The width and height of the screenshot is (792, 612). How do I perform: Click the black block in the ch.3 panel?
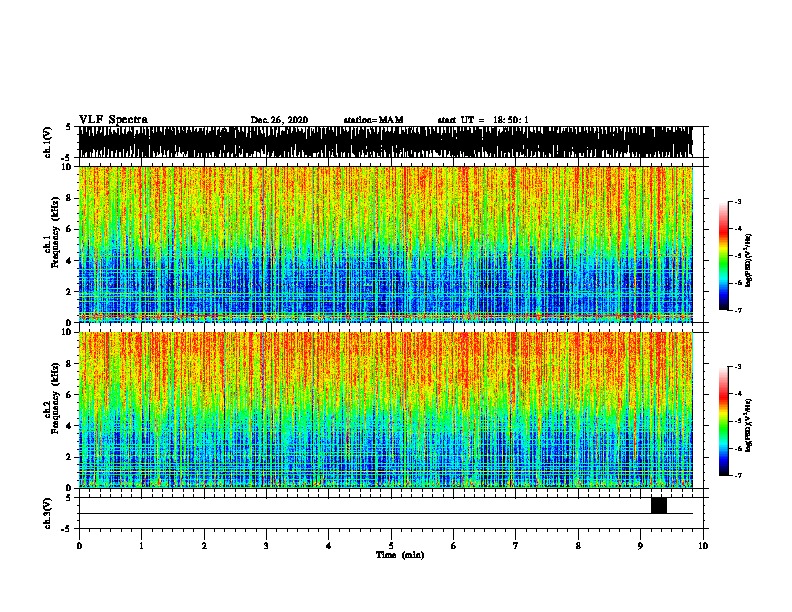tap(659, 505)
